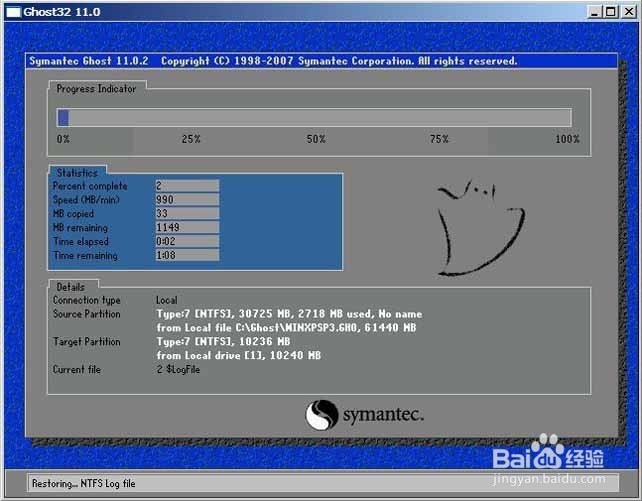This screenshot has height=501, width=642.
Task: Click the restore progress bar
Action: [x=314, y=117]
